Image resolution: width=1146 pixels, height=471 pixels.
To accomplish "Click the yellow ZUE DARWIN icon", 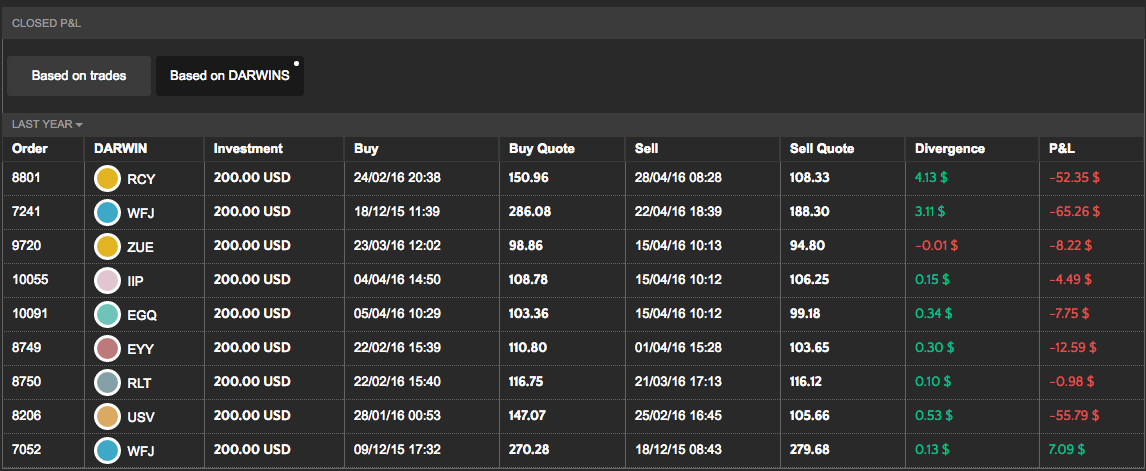I will (107, 246).
